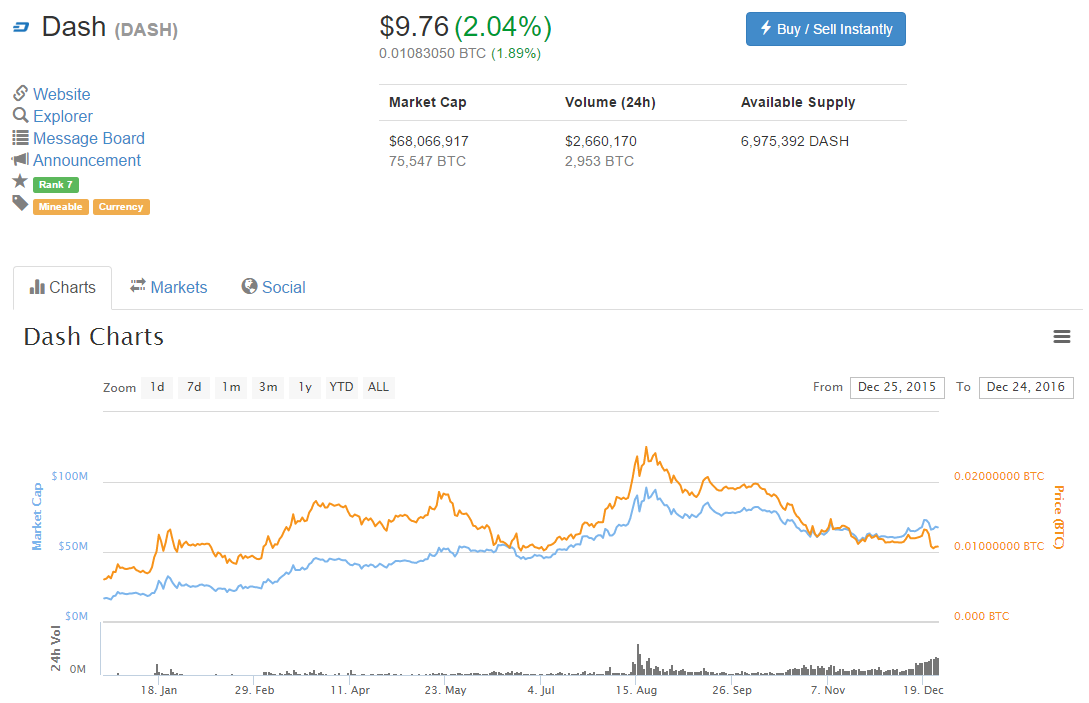This screenshot has height=703, width=1089.
Task: Open the Website link
Action: click(62, 94)
